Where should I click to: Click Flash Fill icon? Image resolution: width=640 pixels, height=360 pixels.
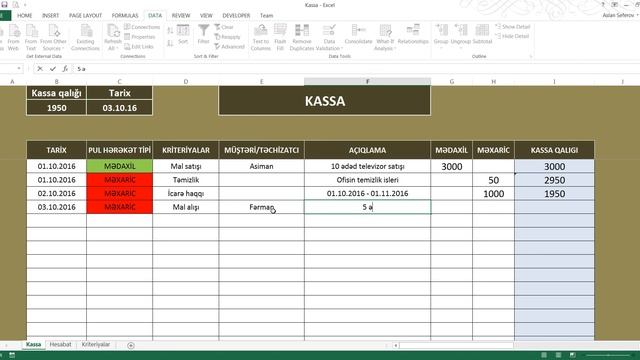coord(280,37)
